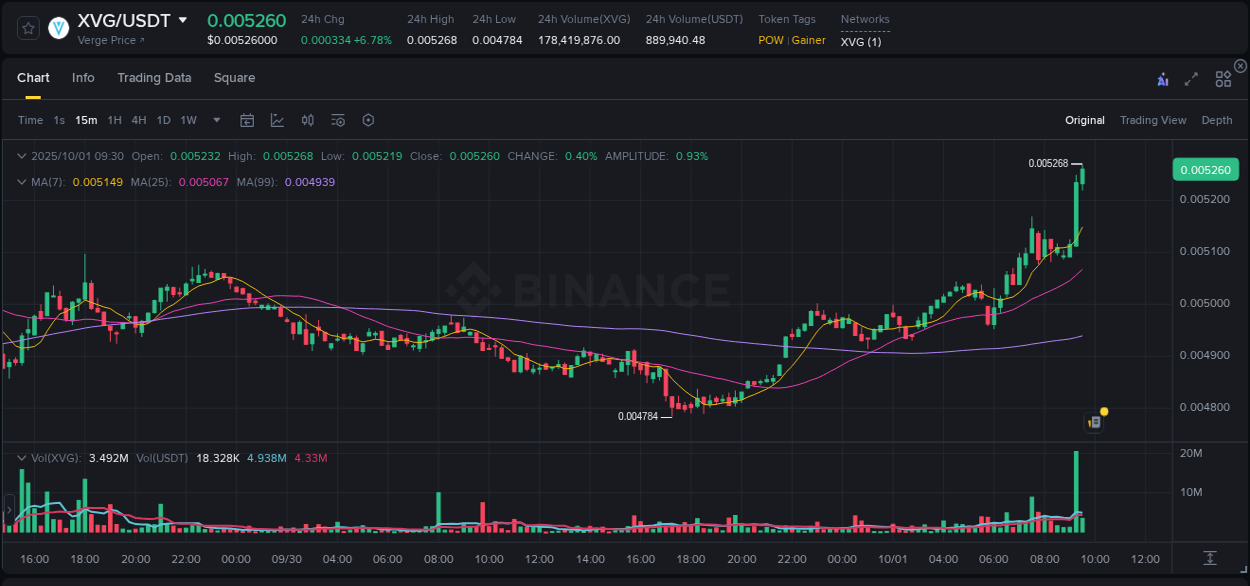The width and height of the screenshot is (1250, 586).
Task: Switch chart to Depth view
Action: (1216, 120)
